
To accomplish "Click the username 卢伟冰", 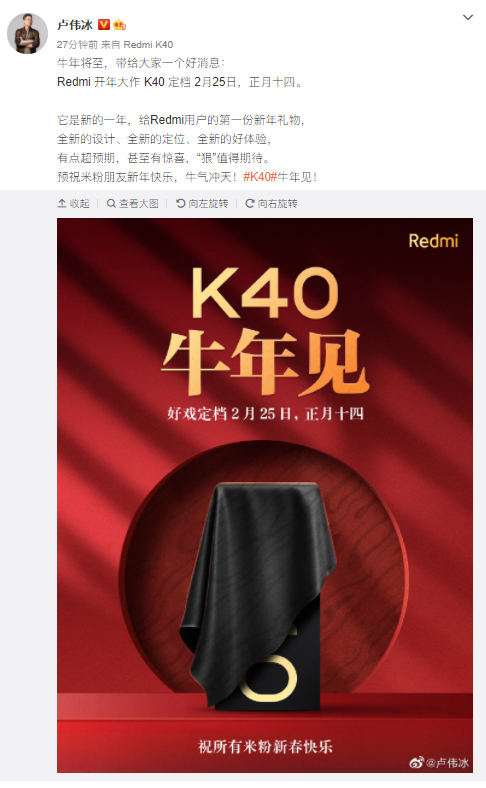I will click(x=75, y=24).
